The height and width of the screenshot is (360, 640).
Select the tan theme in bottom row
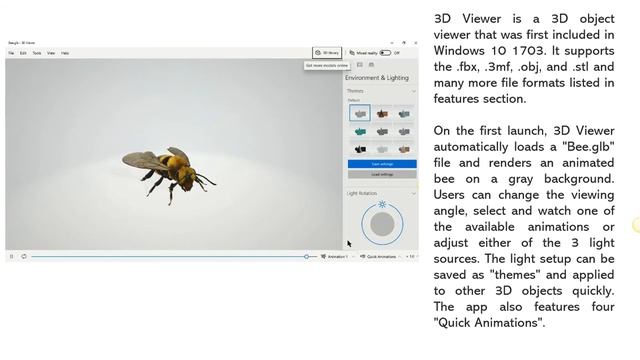[x=404, y=149]
